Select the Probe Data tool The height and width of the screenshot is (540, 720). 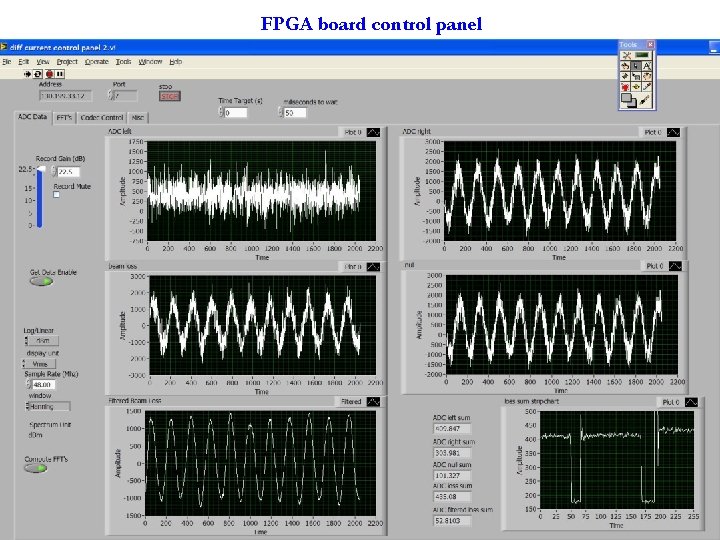click(x=636, y=87)
